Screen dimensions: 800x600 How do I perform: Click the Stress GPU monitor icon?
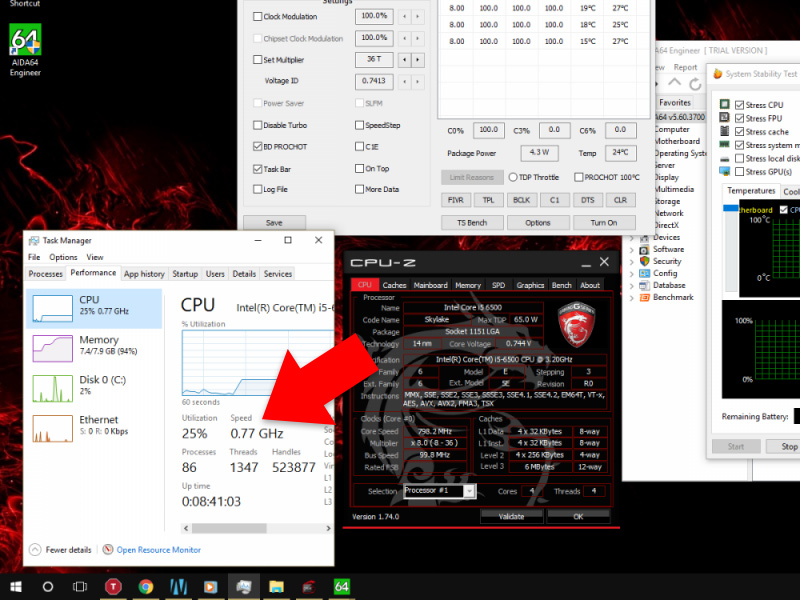pyautogui.click(x=724, y=171)
